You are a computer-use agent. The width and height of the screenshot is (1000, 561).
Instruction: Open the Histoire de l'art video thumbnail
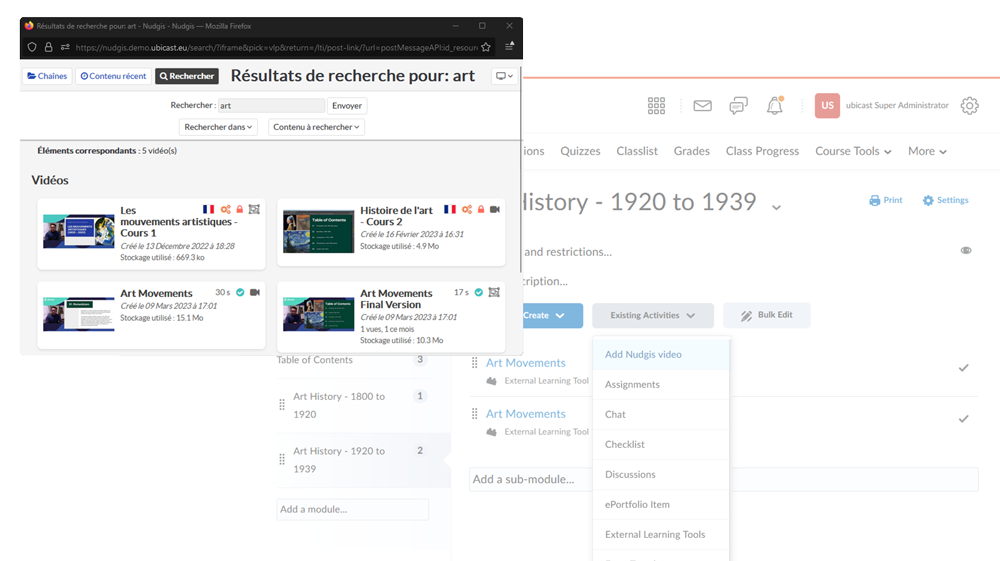pos(318,231)
